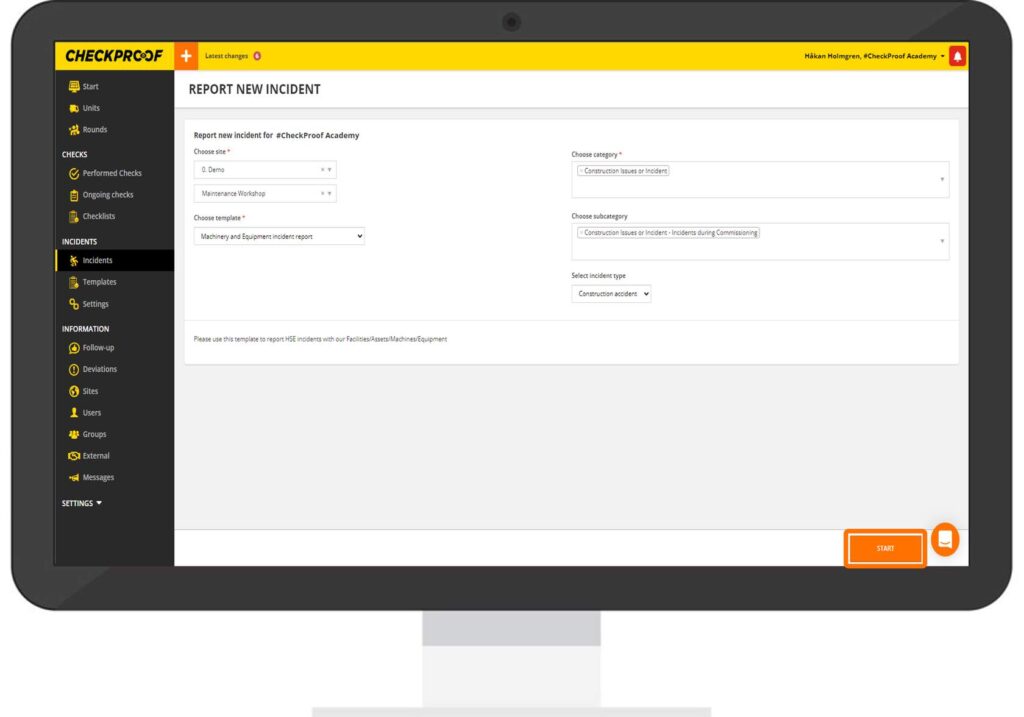Open the Users section

pyautogui.click(x=91, y=413)
